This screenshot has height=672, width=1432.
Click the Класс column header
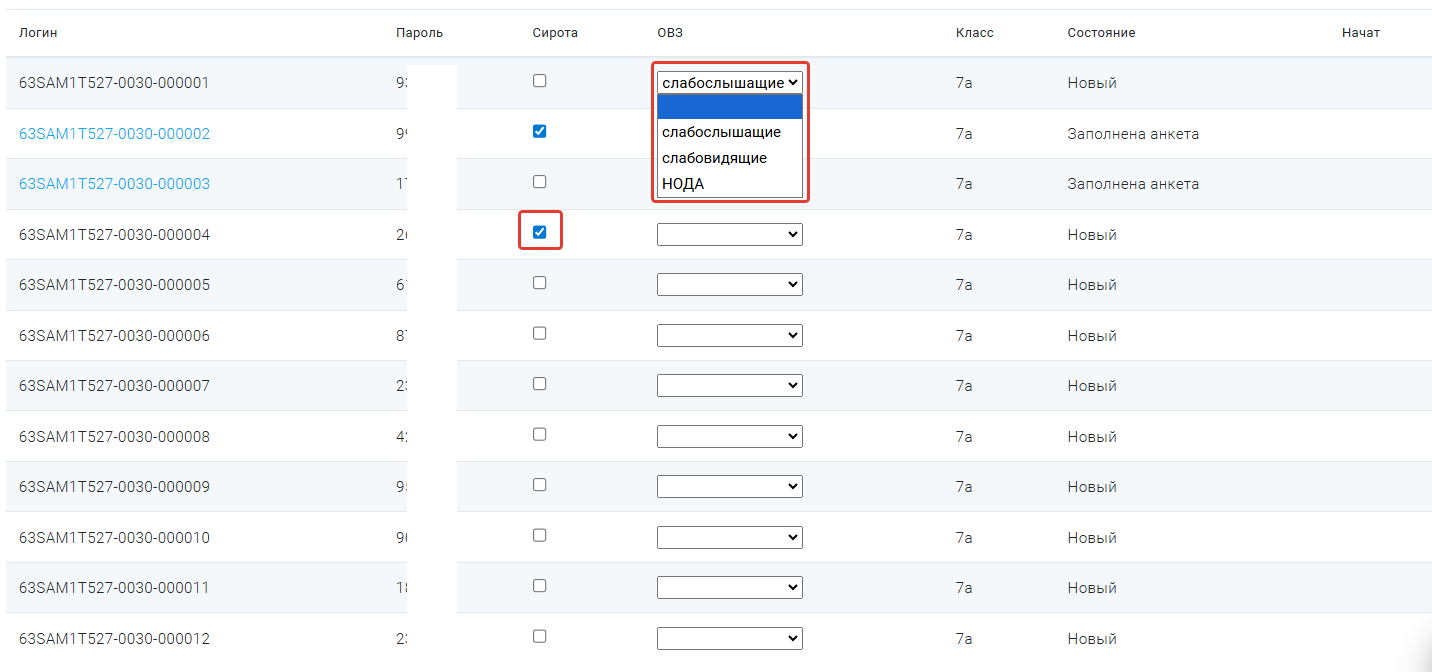[x=974, y=33]
